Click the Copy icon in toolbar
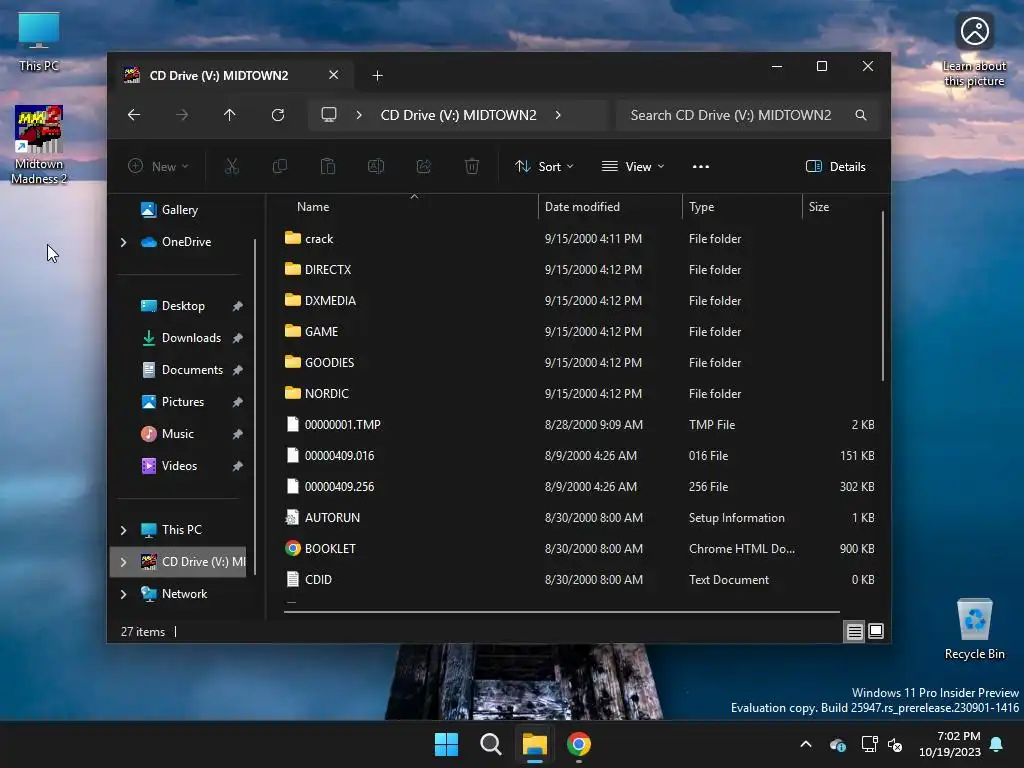 pyautogui.click(x=280, y=167)
